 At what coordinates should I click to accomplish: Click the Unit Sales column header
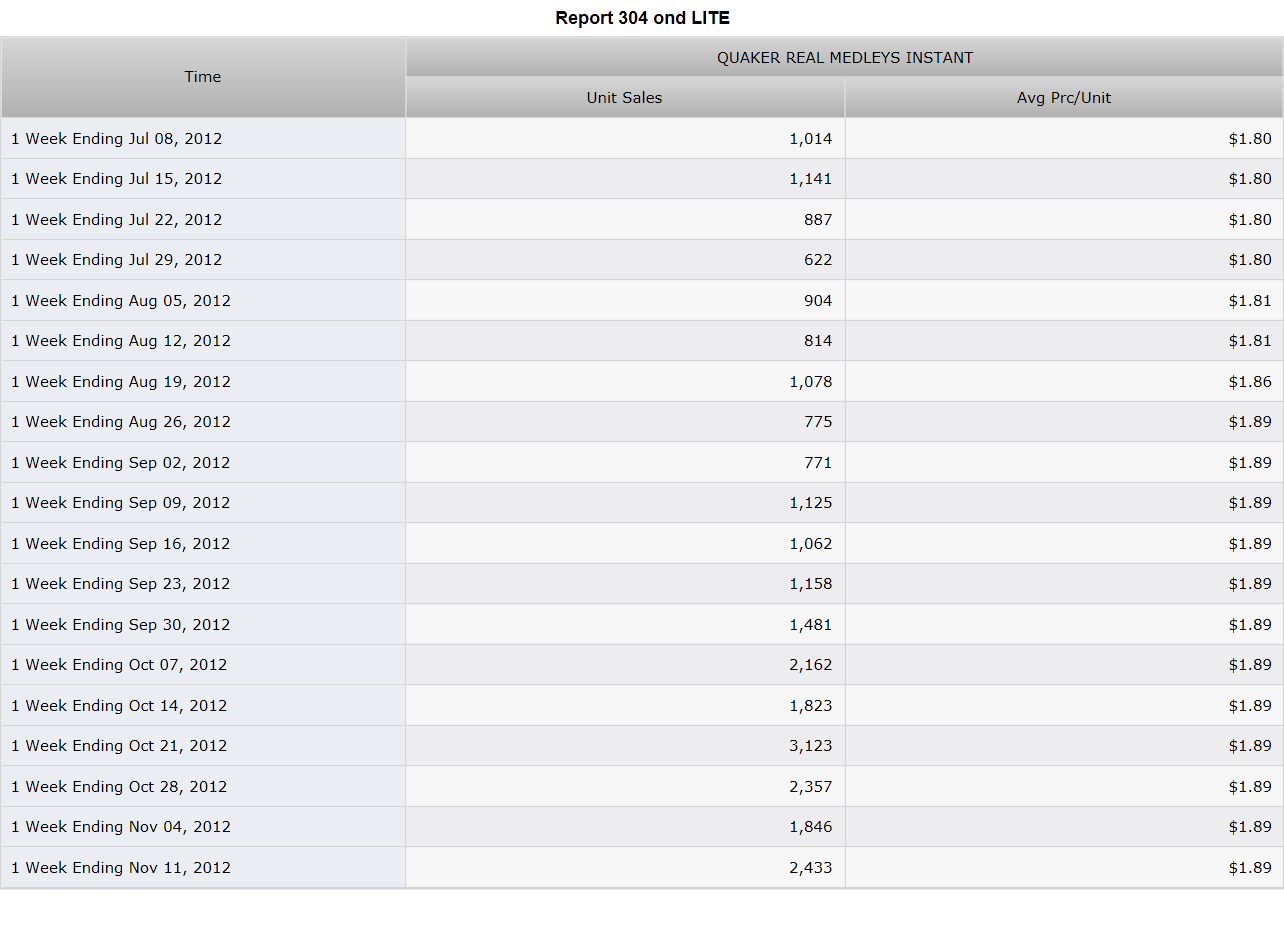(x=625, y=98)
